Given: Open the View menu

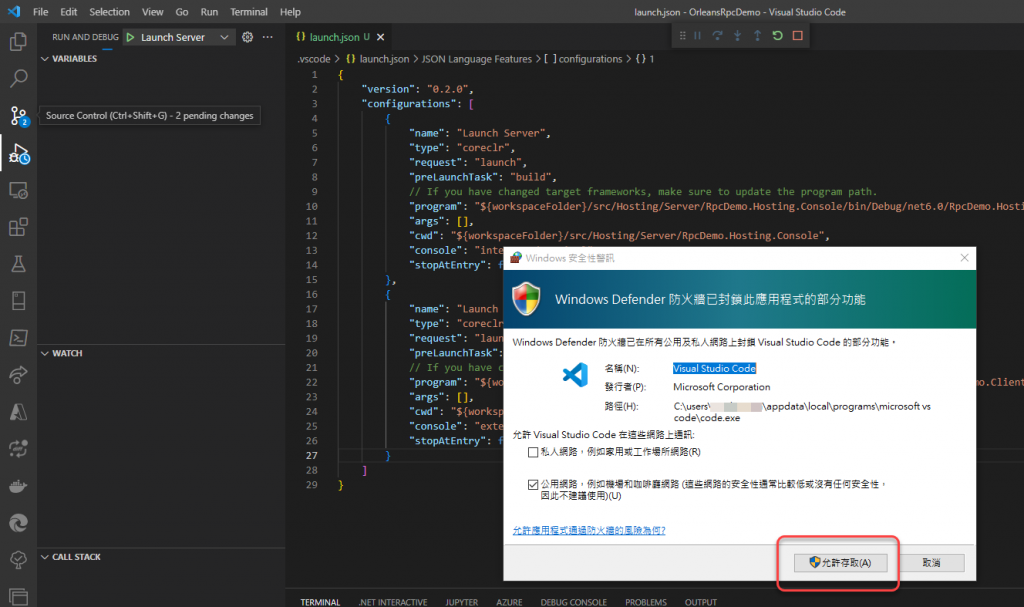Looking at the screenshot, I should pos(153,12).
